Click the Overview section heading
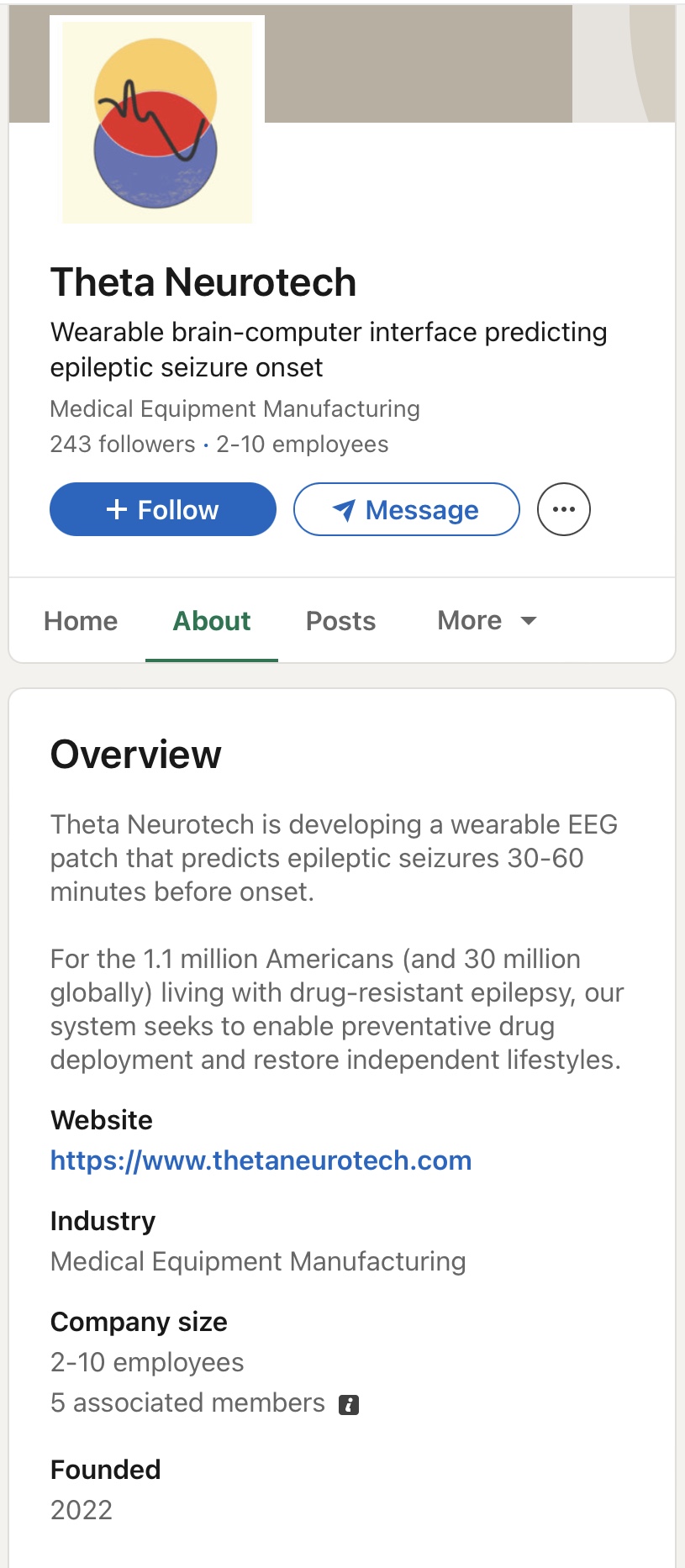This screenshot has width=685, height=1568. point(136,755)
